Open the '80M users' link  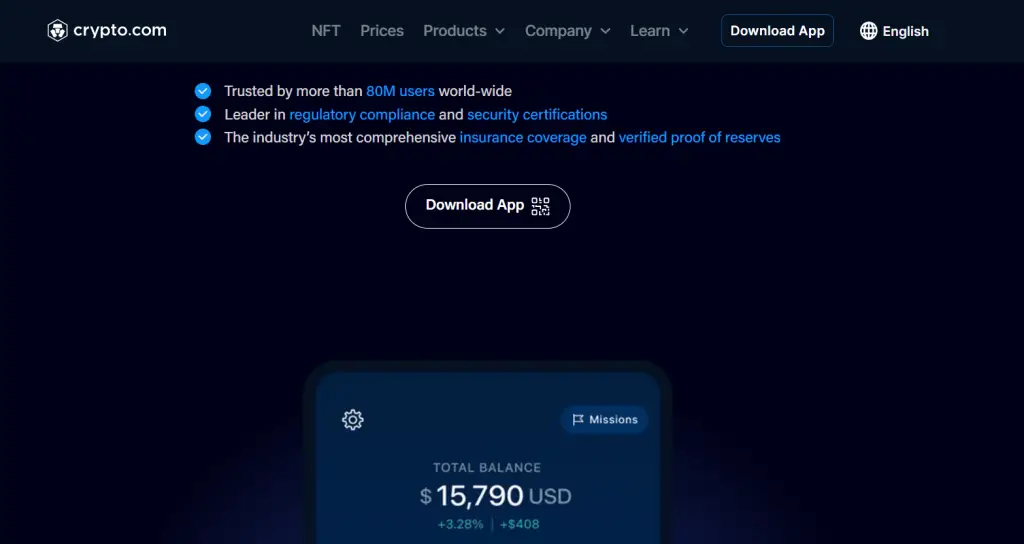[400, 91]
